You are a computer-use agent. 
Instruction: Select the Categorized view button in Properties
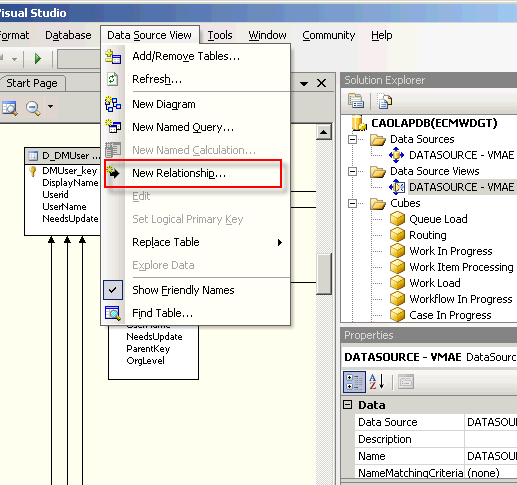[354, 382]
